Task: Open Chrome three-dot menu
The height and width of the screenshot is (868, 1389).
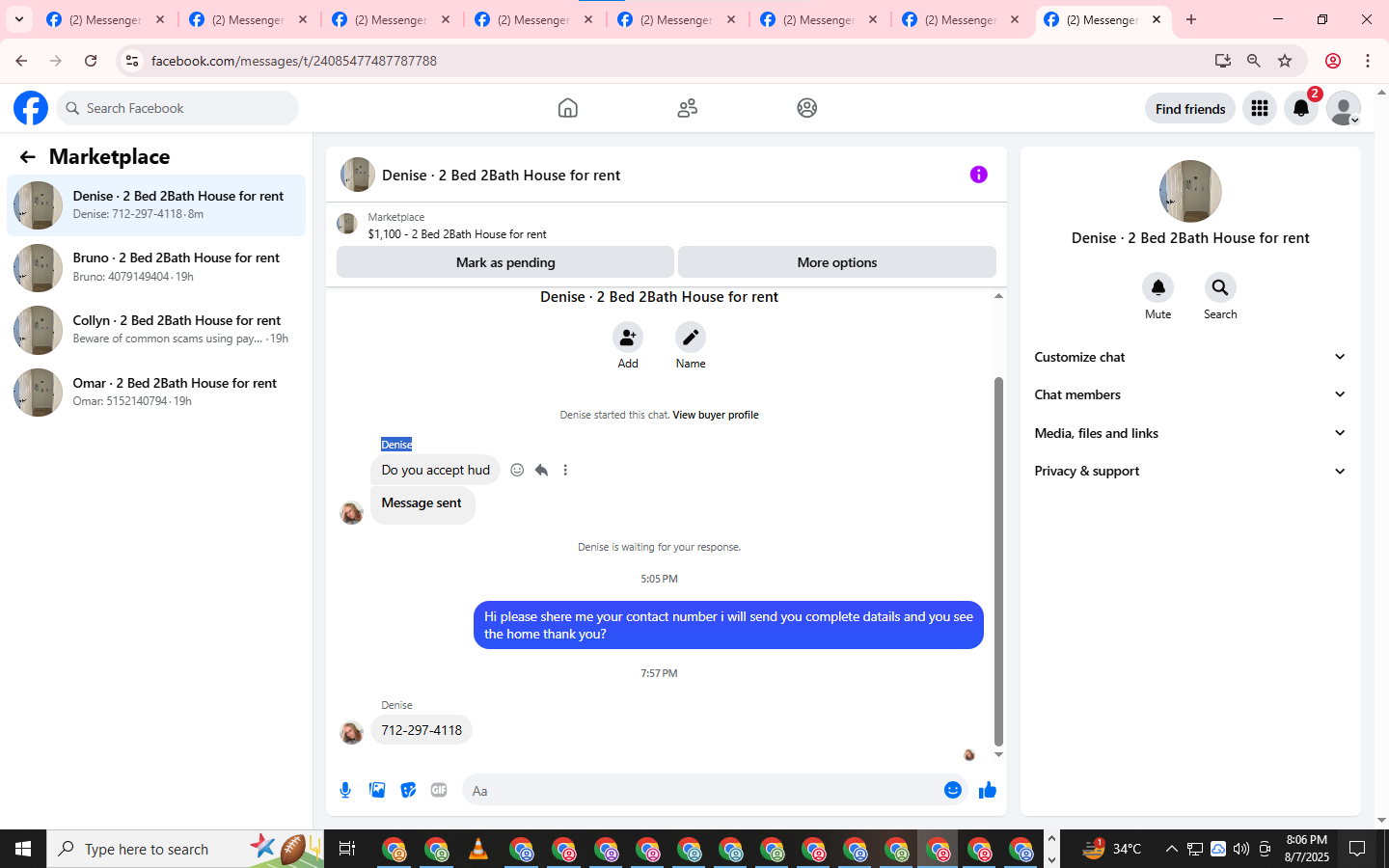Action: (x=1367, y=61)
